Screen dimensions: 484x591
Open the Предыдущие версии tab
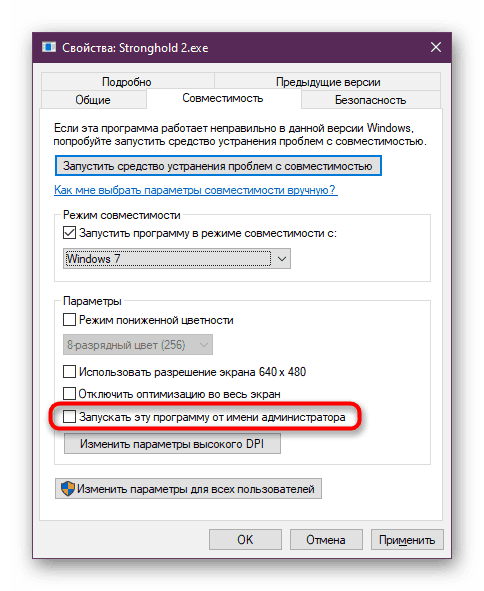point(328,82)
